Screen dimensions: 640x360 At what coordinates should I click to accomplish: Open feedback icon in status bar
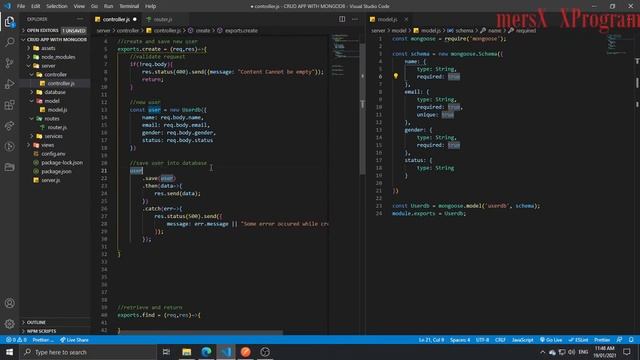[x=620, y=340]
